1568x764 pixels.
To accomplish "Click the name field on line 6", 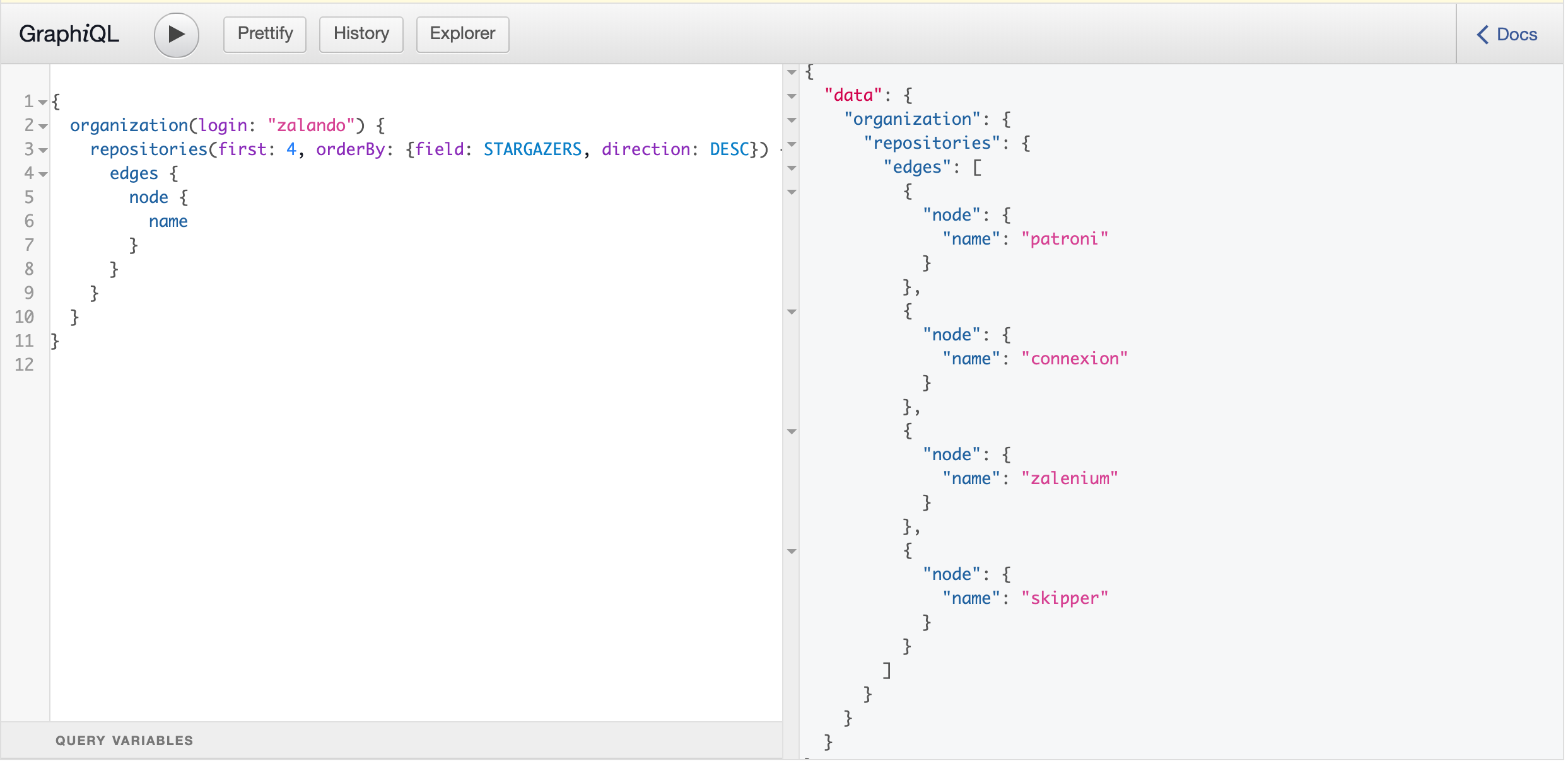I will tap(168, 221).
